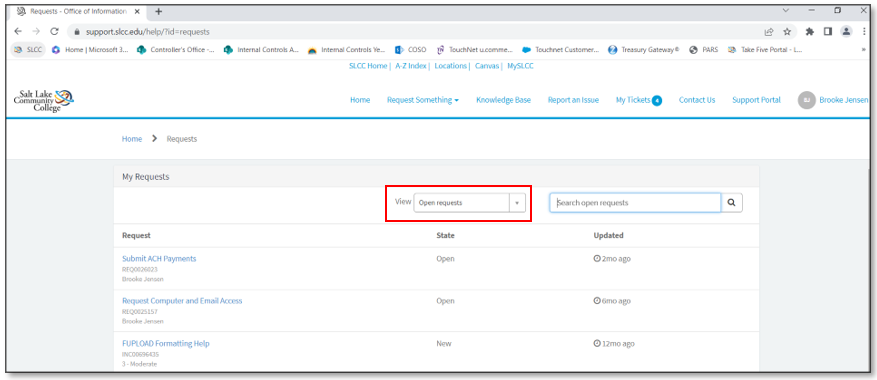
Task: Share this page icon in address bar
Action: pos(770,32)
